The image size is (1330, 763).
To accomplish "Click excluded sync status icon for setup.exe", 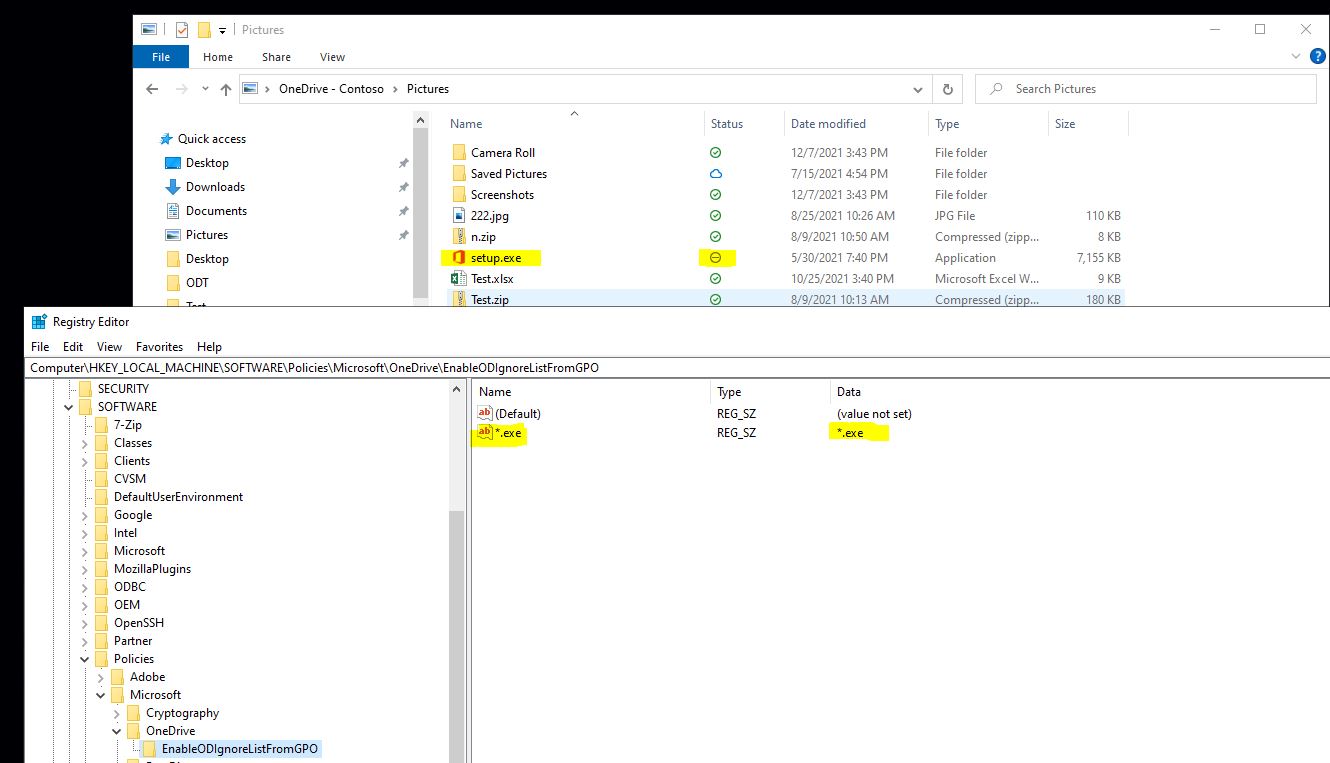I will click(715, 258).
